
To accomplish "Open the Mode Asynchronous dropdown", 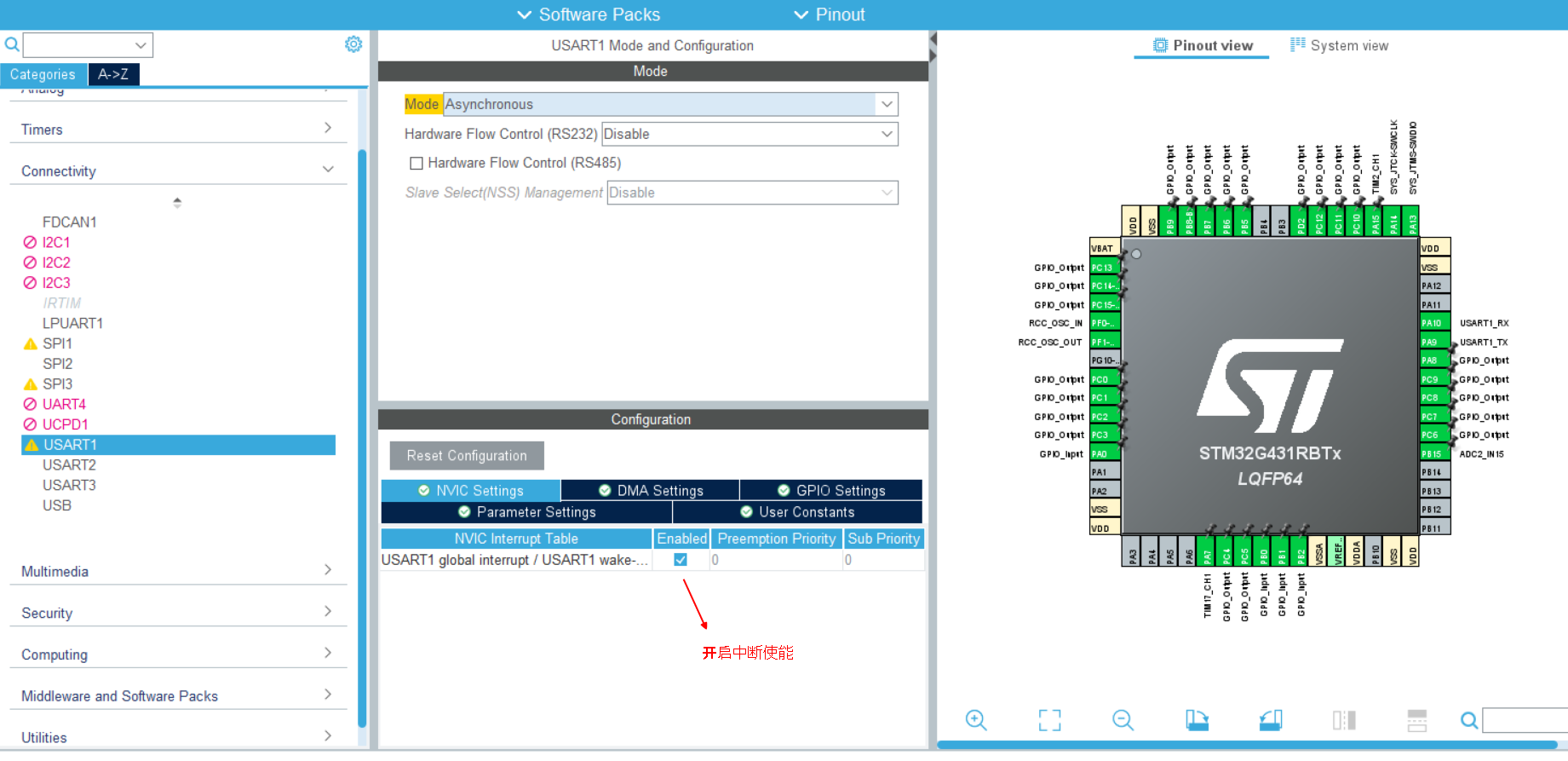I will 670,104.
